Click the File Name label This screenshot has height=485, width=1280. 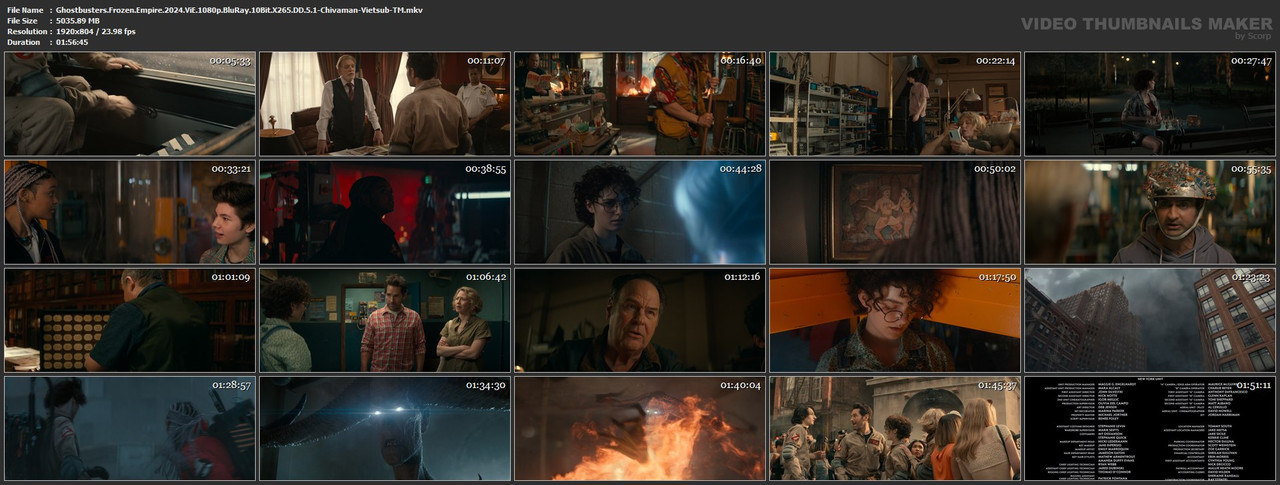(25, 9)
